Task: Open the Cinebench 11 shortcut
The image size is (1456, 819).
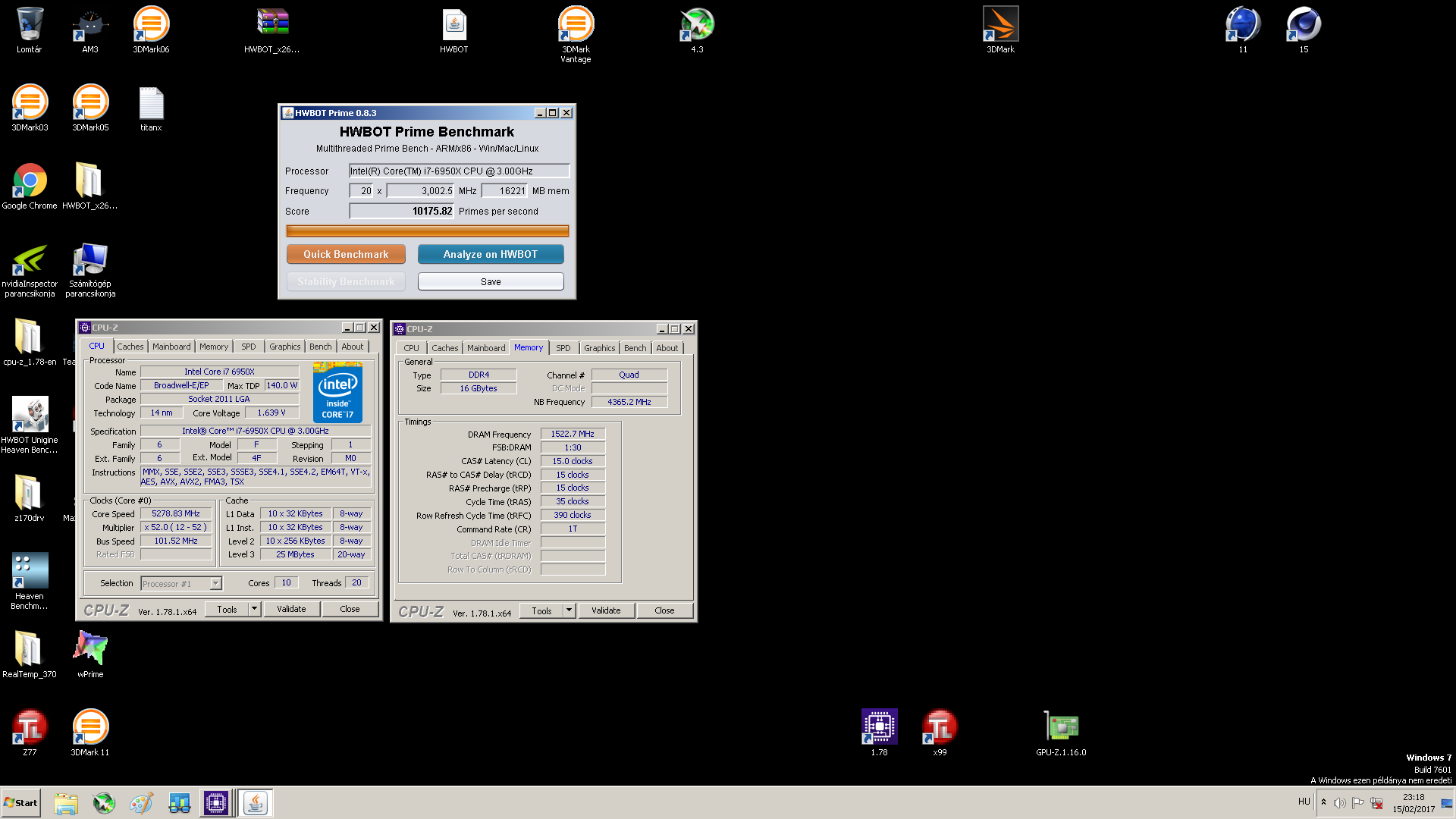Action: (1243, 30)
